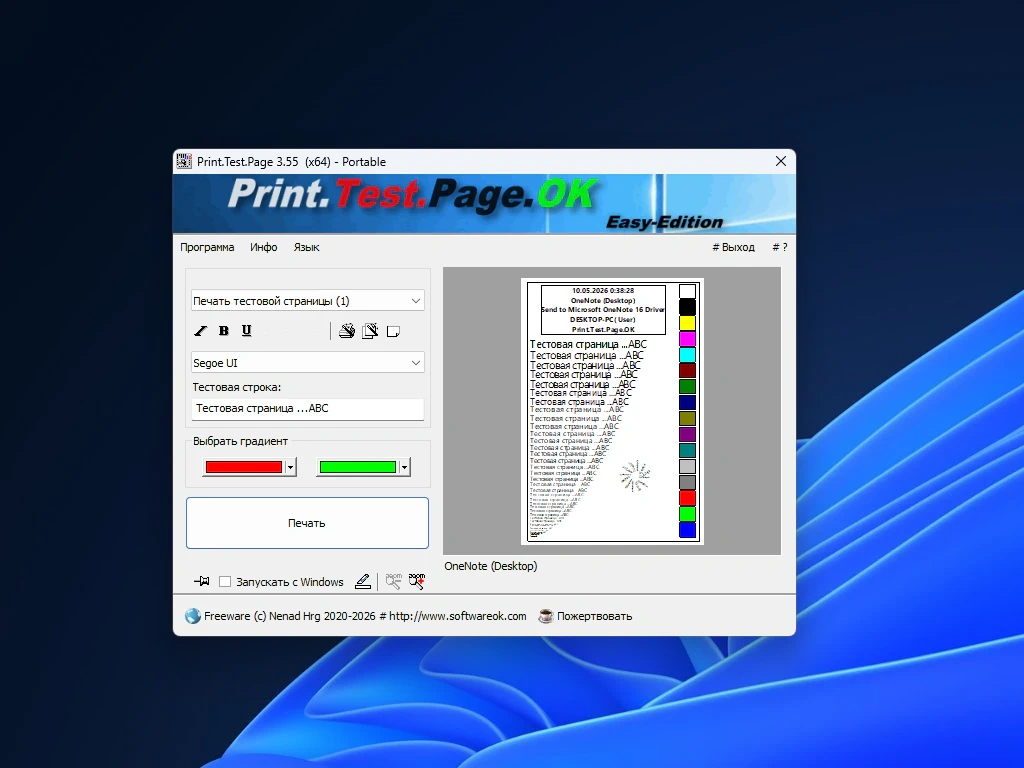The image size is (1024, 768).
Task: Click the Тестовая строка: label
Action: pyautogui.click(x=236, y=387)
